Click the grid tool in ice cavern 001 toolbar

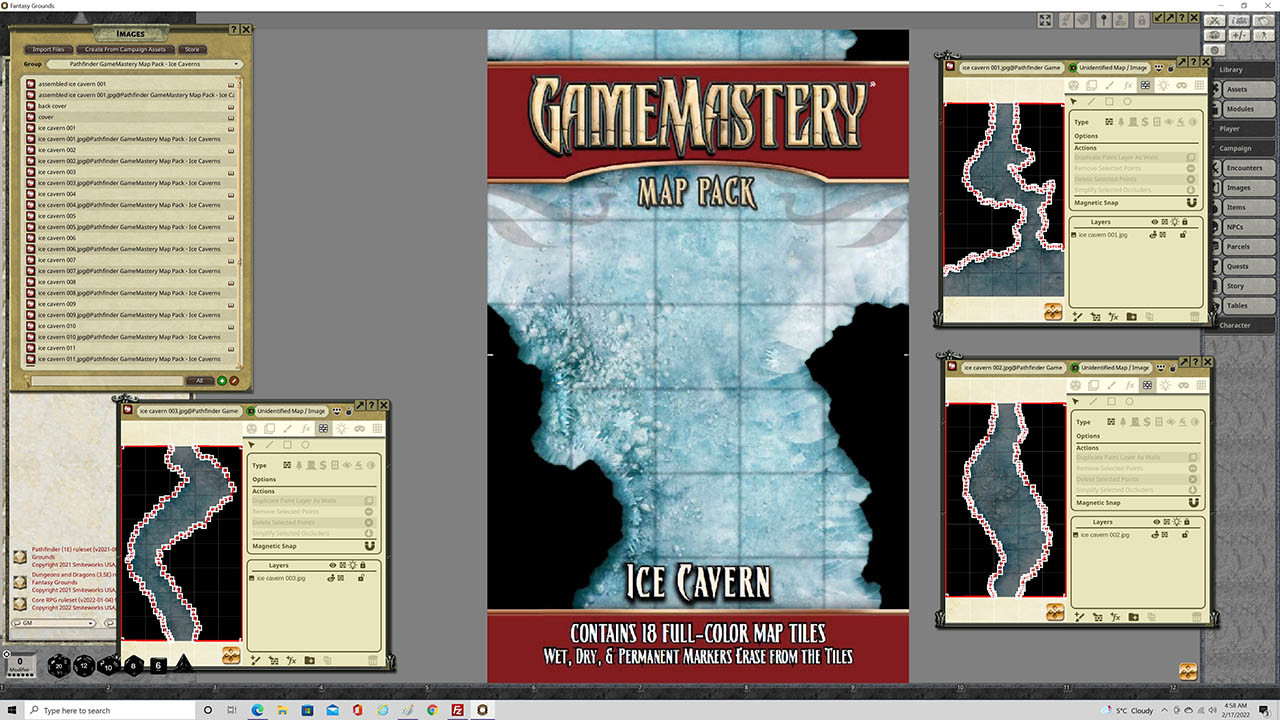pyautogui.click(x=1198, y=86)
